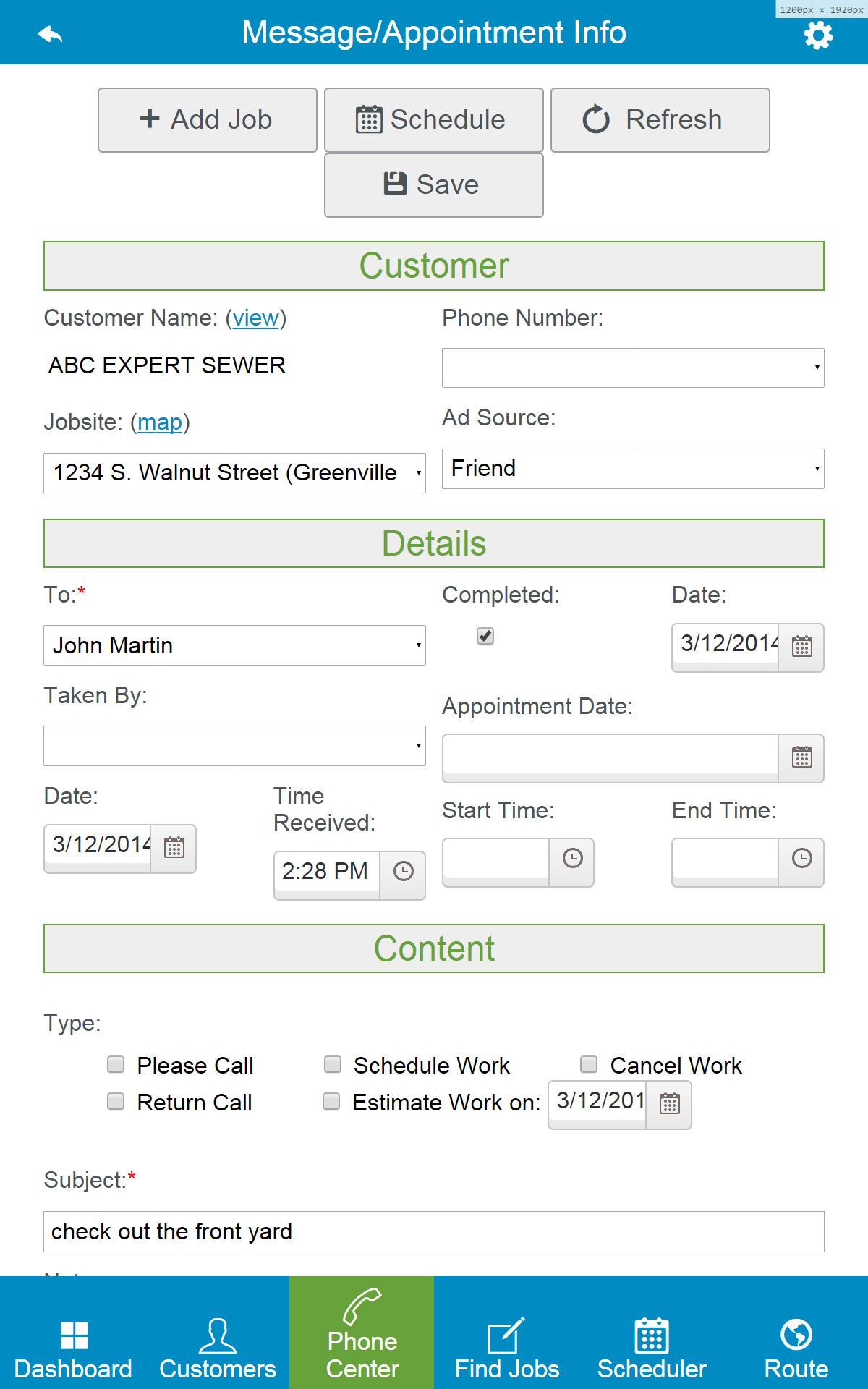Open Time Received clock picker

pos(403,871)
